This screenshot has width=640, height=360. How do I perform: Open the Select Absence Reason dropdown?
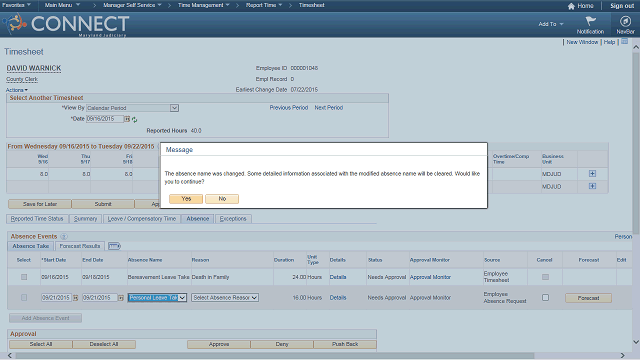pos(225,298)
